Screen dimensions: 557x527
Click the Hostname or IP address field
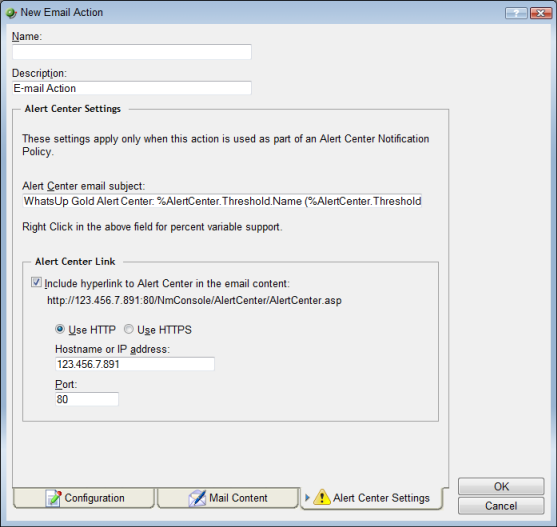click(x=135, y=364)
